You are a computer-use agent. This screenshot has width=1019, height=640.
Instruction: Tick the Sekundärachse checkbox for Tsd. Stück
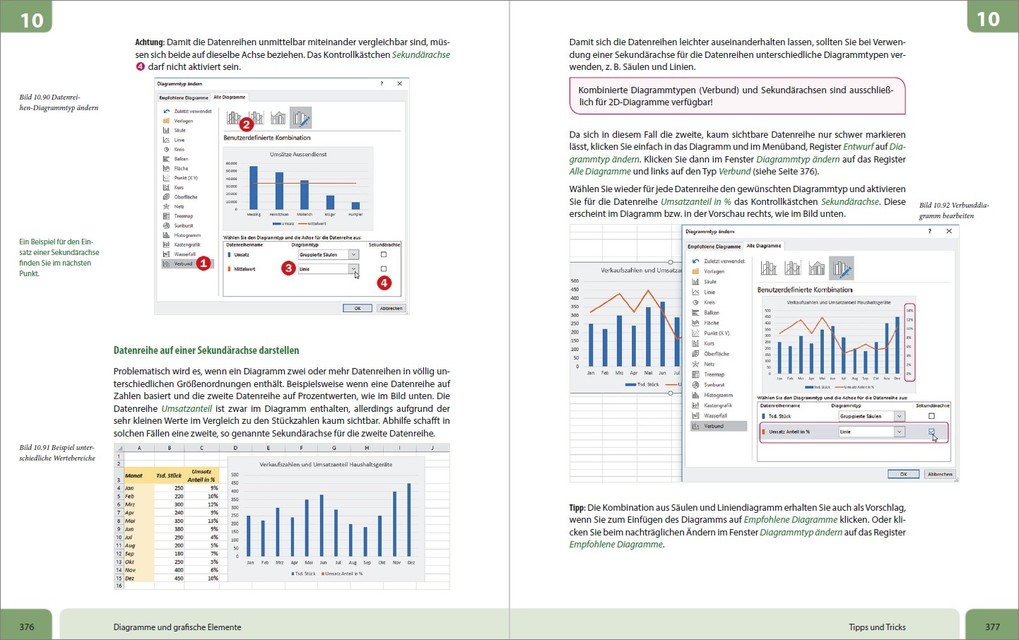tap(932, 415)
